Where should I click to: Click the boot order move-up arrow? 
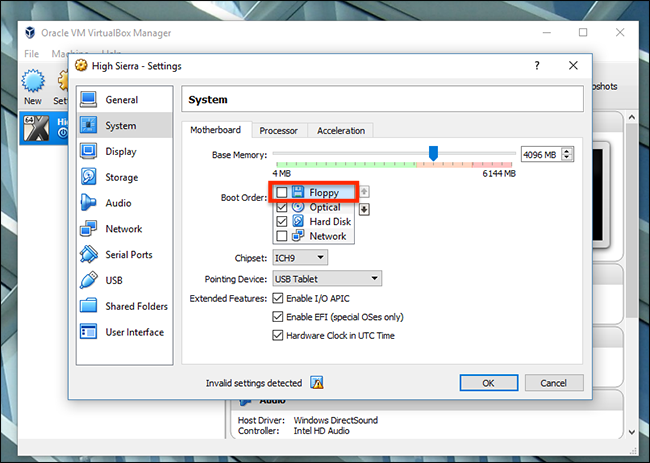coord(364,192)
